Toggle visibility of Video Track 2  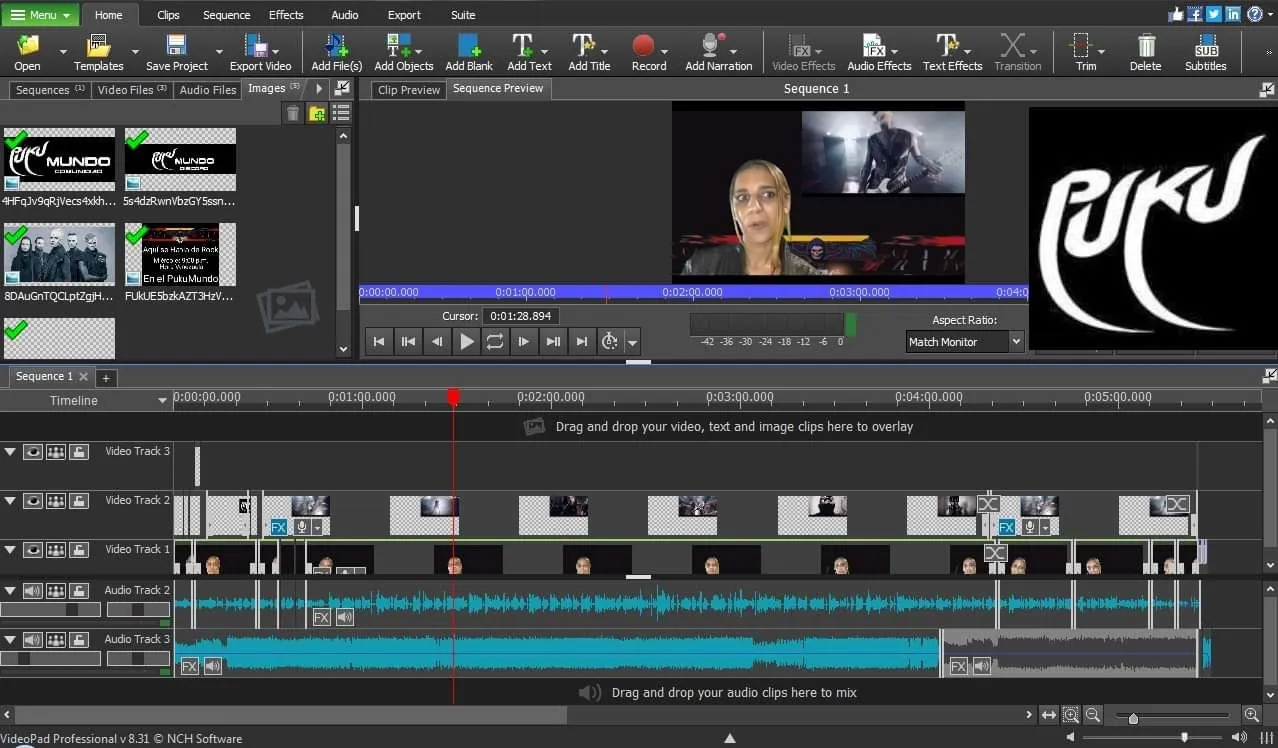[33, 501]
